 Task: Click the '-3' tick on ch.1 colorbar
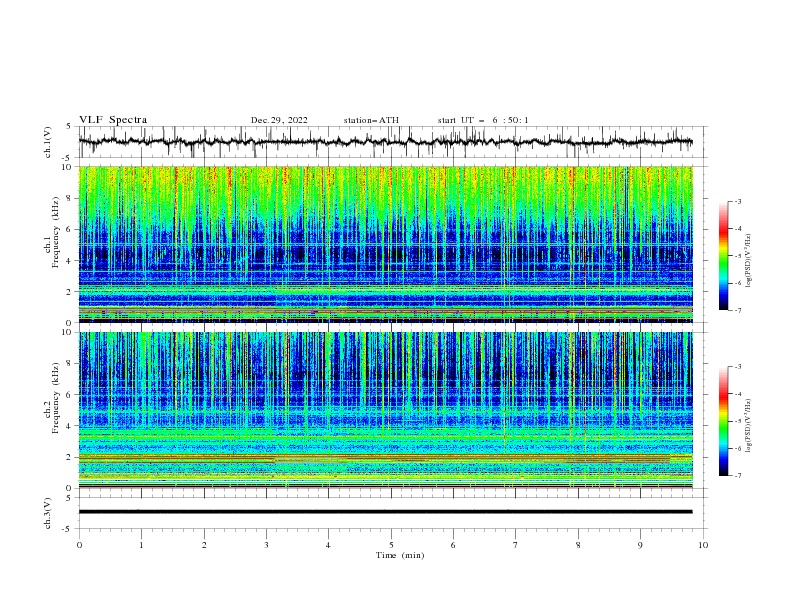pyautogui.click(x=738, y=201)
